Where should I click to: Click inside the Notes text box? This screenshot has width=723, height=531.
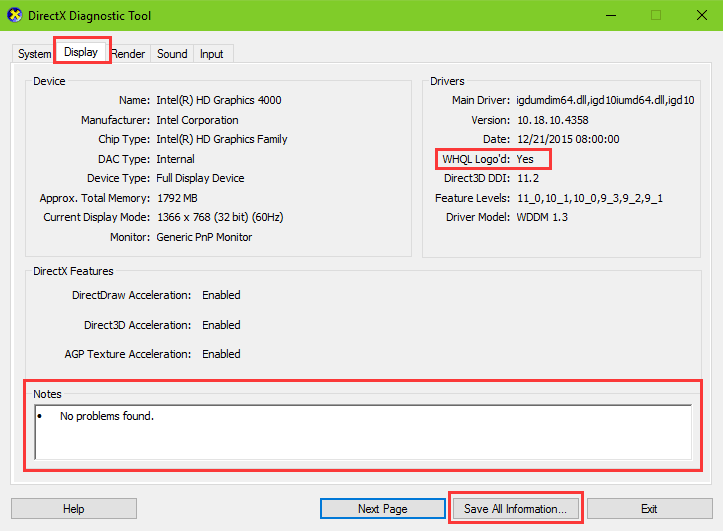(363, 432)
